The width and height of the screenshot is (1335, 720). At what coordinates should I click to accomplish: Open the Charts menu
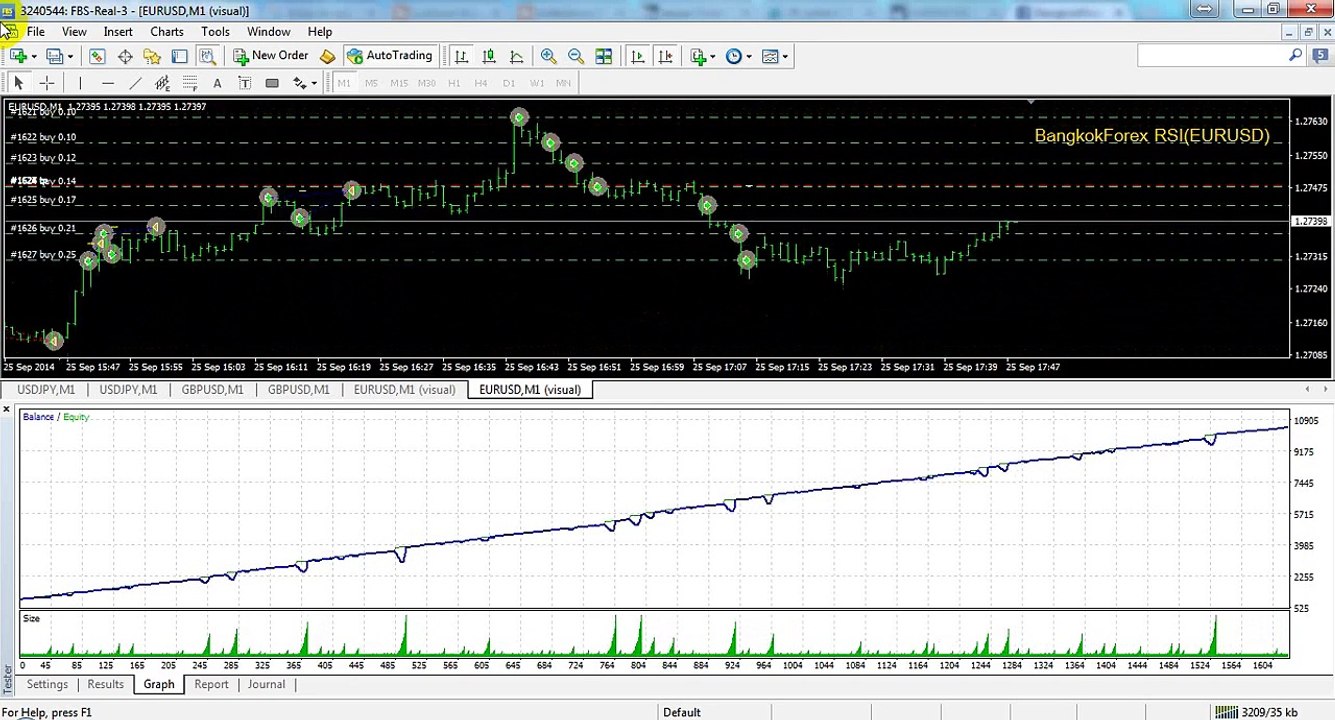click(x=167, y=32)
